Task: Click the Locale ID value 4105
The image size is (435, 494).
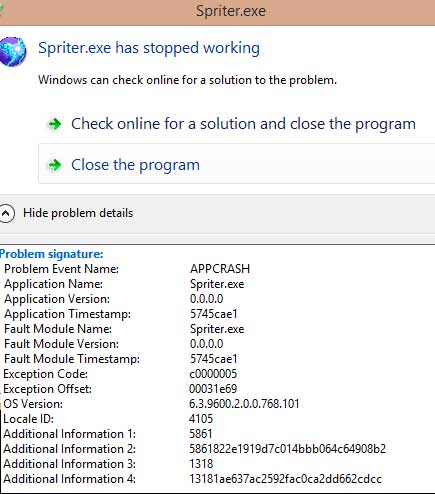Action: [x=201, y=419]
